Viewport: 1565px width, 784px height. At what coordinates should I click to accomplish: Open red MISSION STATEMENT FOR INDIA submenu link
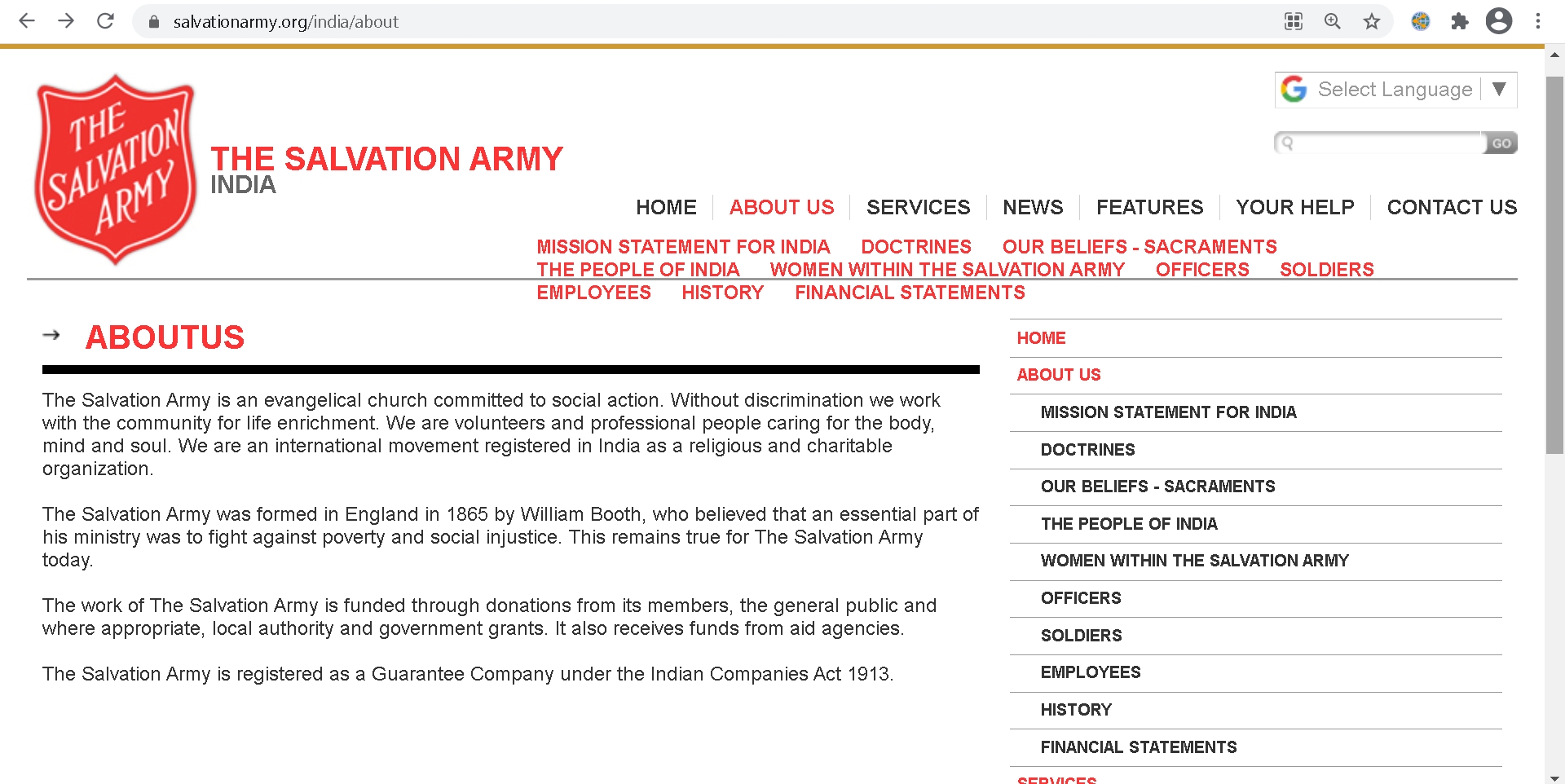click(x=683, y=247)
